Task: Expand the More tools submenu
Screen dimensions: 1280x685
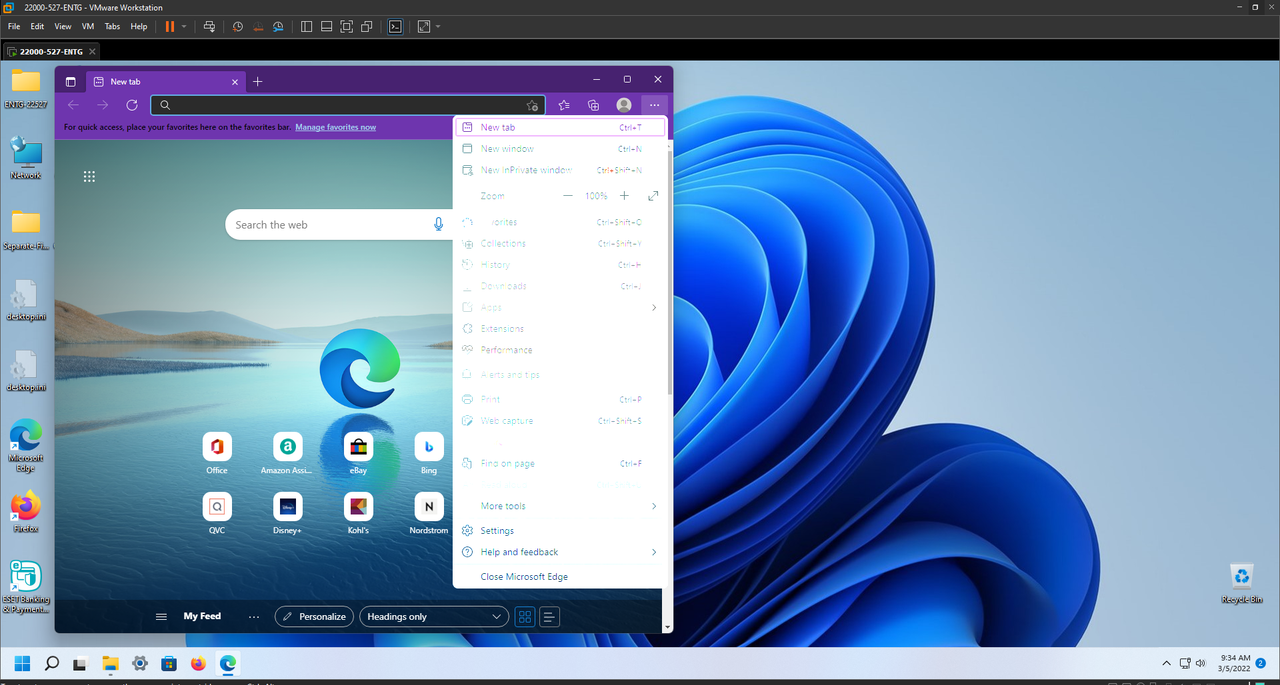Action: [559, 506]
